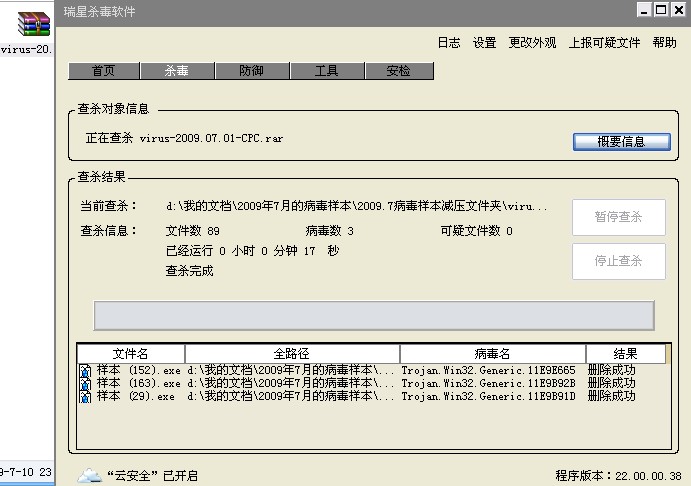The image size is (691, 486).
Task: Open the 日志 menu
Action: (x=449, y=43)
